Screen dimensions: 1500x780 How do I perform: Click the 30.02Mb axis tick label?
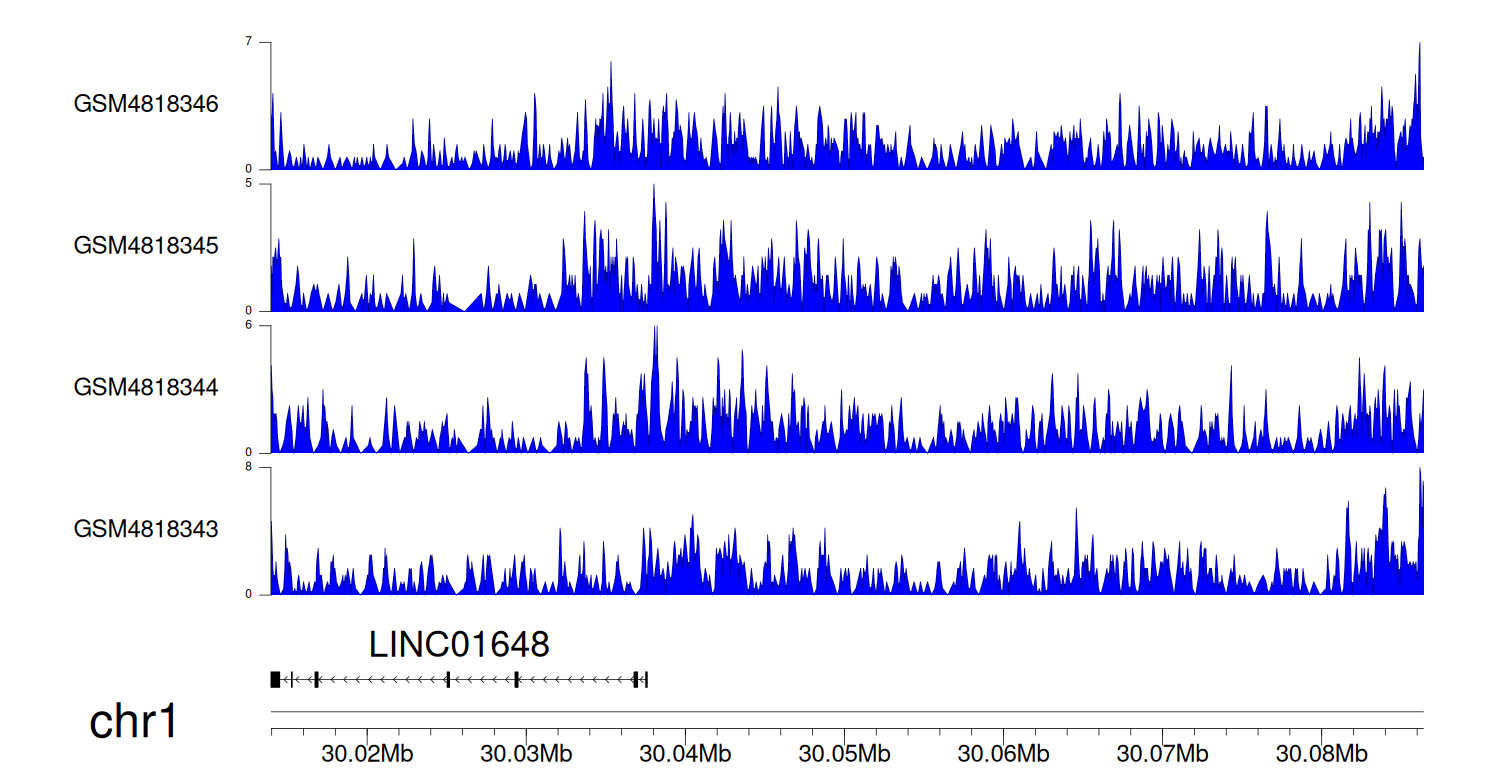click(367, 753)
